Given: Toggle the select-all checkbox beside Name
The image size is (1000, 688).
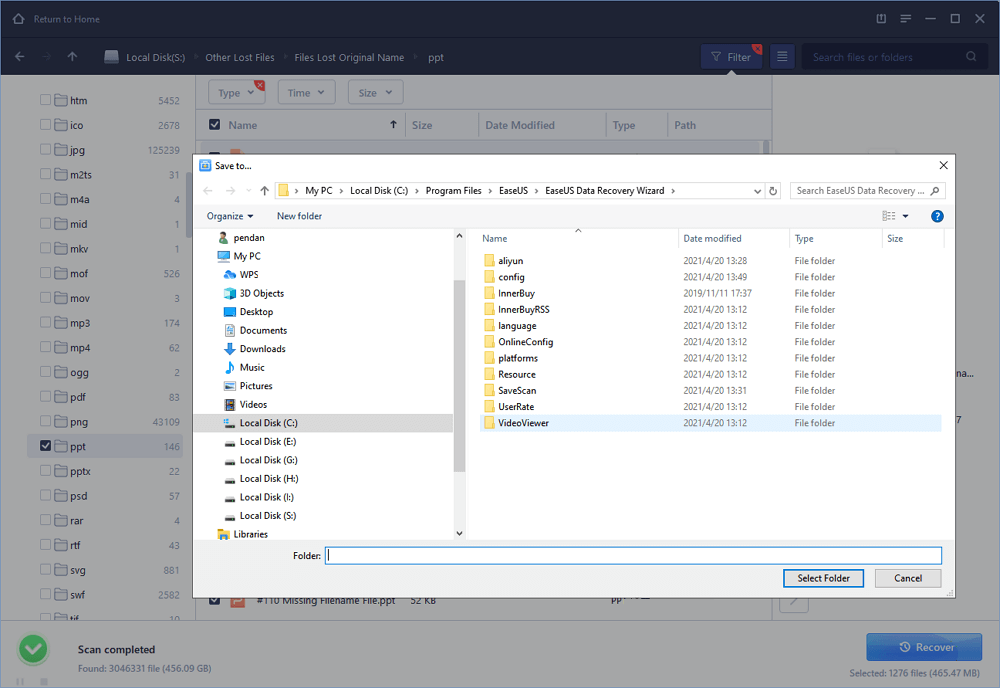Looking at the screenshot, I should point(214,125).
